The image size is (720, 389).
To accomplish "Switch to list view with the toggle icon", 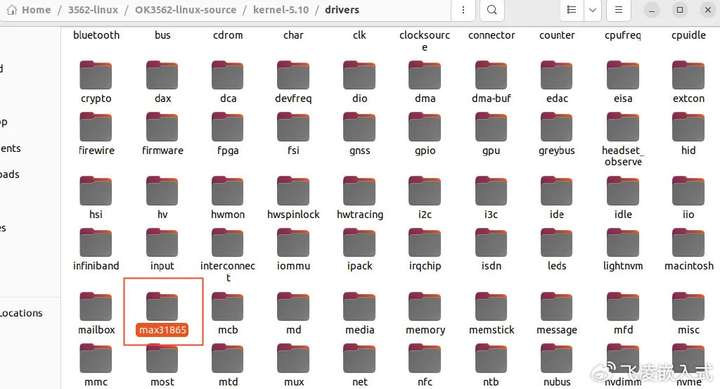I will (x=572, y=10).
